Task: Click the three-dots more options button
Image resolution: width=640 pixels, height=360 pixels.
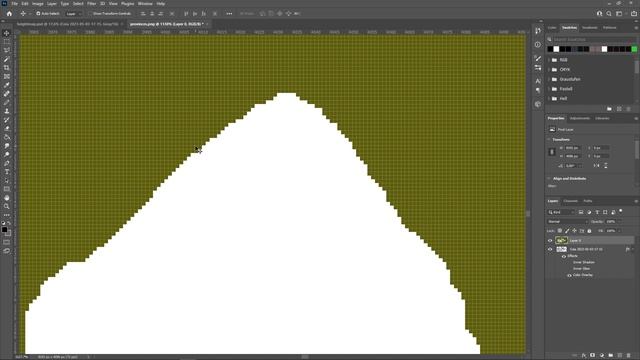Action: coord(229,13)
